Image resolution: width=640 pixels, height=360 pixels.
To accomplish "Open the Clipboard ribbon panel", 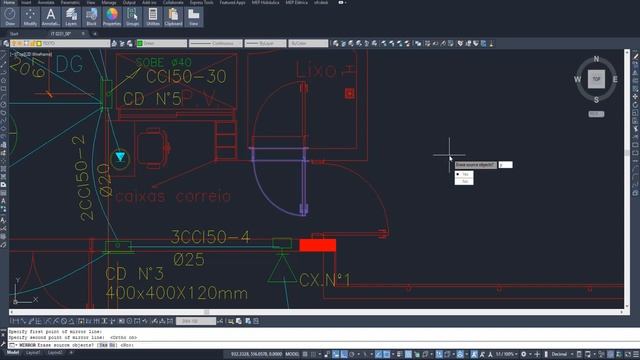I will click(173, 17).
